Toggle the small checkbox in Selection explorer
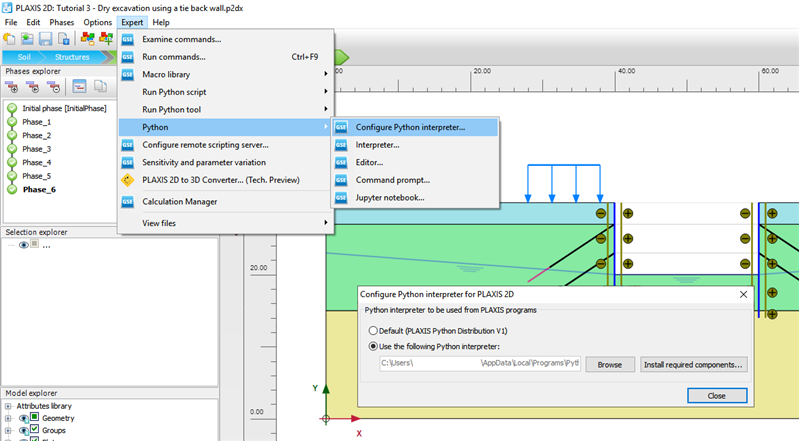Viewport: 799px width, 441px height. pyautogui.click(x=35, y=244)
